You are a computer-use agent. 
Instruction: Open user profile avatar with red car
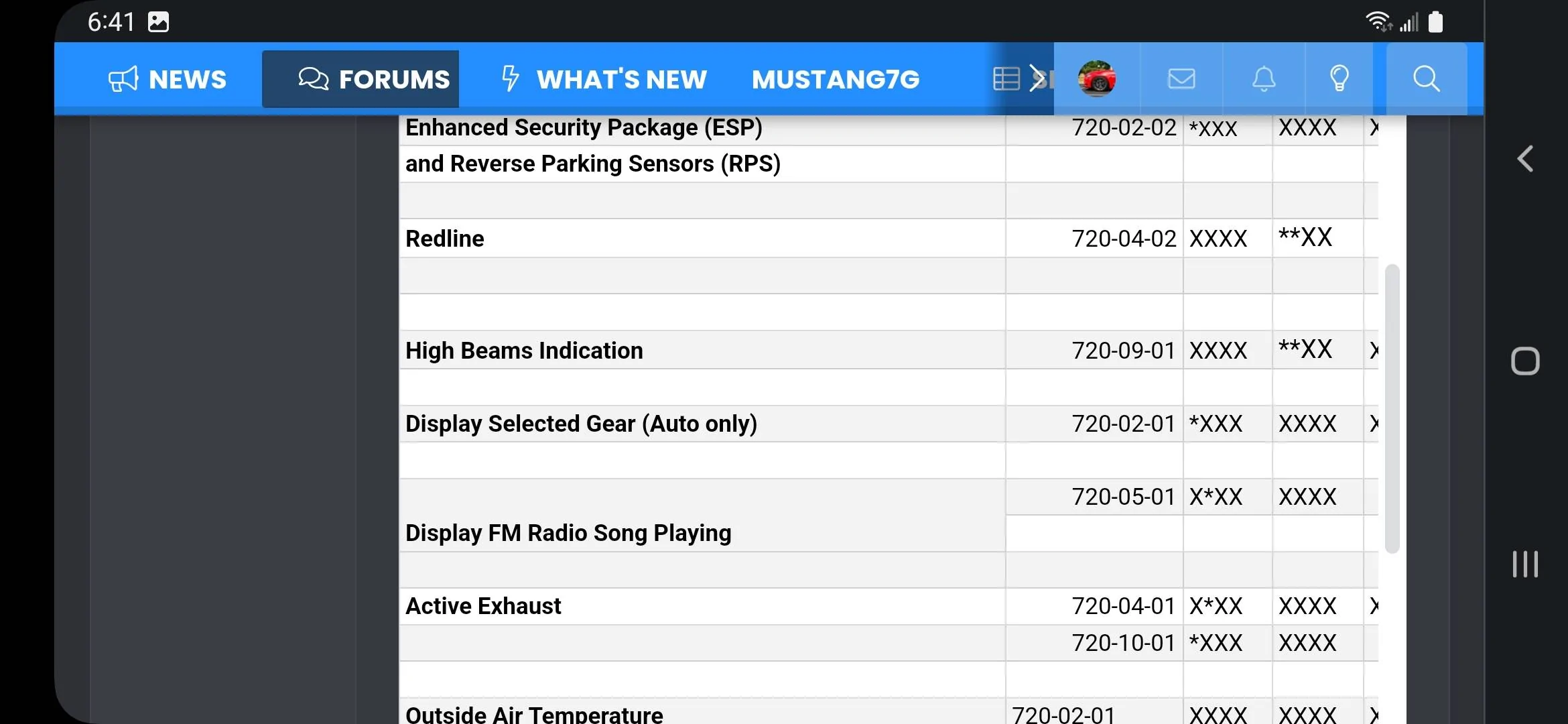[1097, 78]
